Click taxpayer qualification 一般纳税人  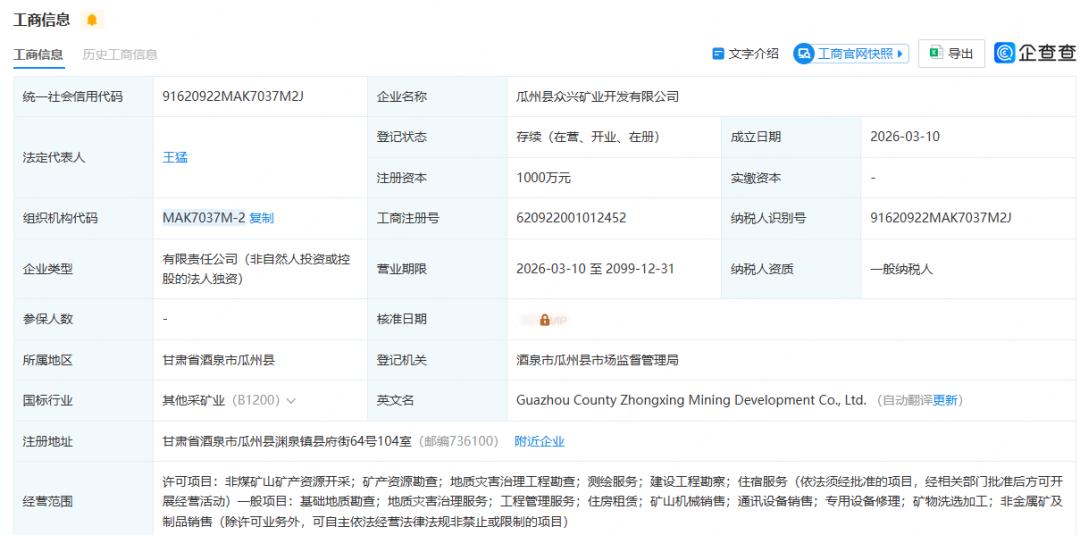(901, 269)
